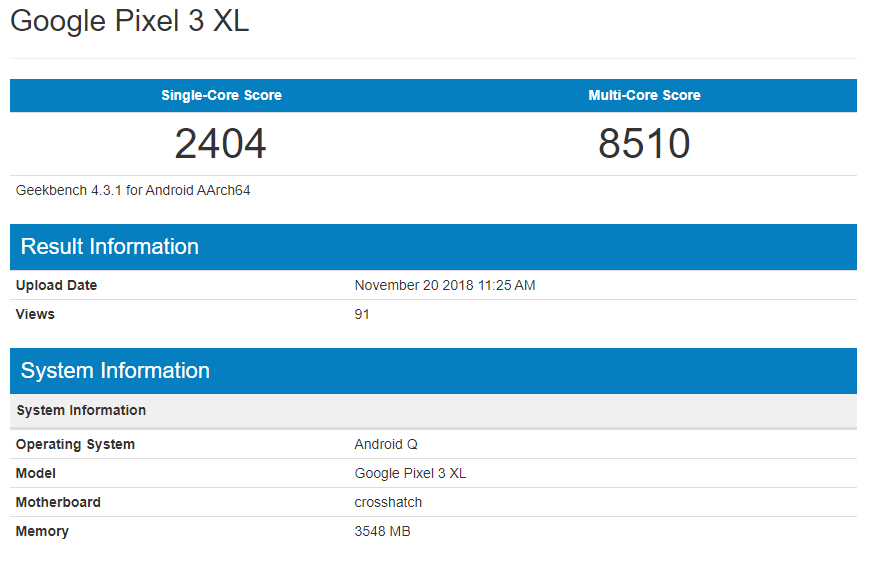Click the blue System Information section header
Viewport: 872px width, 563px height.
pos(115,371)
